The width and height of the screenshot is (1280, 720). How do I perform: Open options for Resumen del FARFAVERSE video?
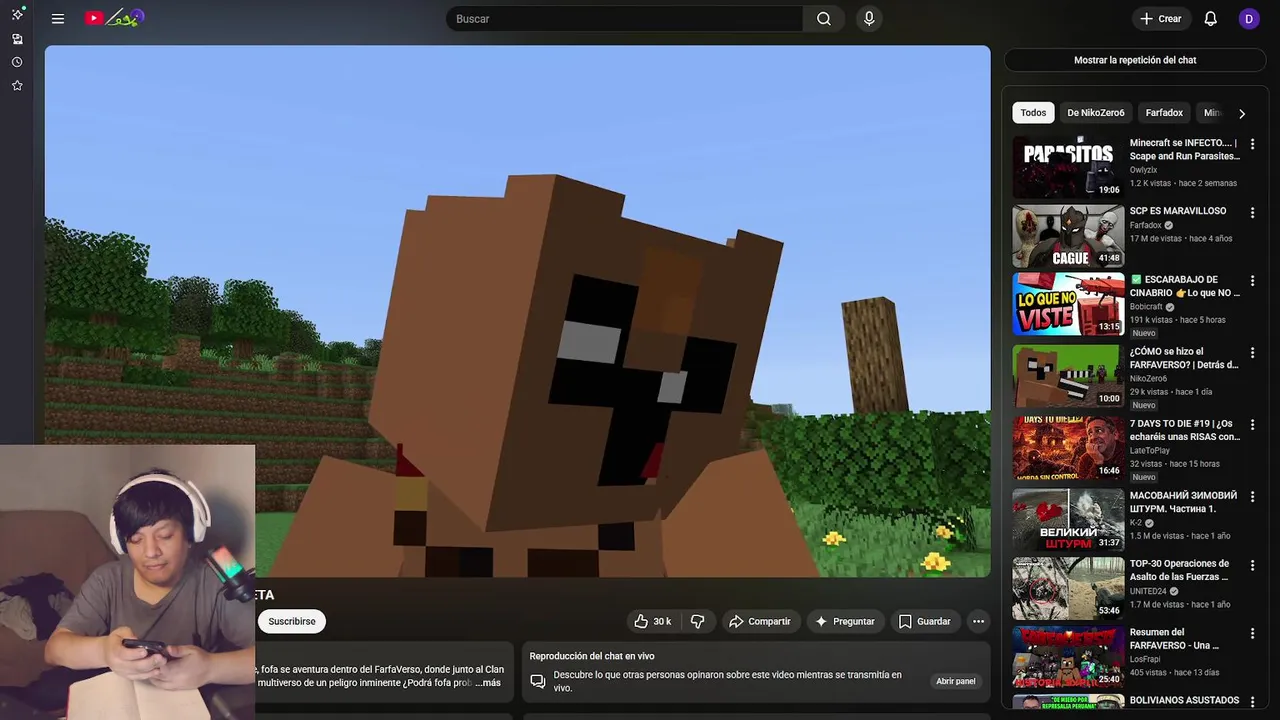[x=1252, y=633]
